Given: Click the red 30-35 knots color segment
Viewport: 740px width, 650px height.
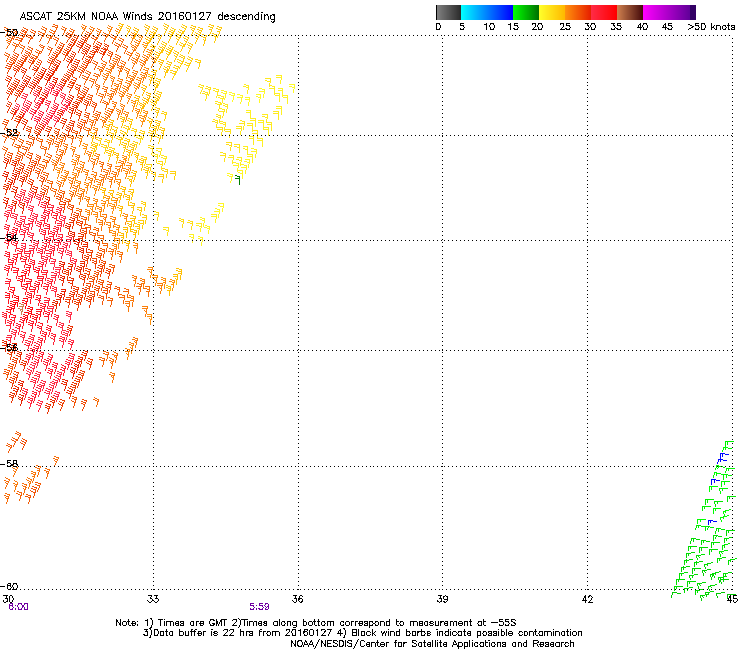Looking at the screenshot, I should (x=604, y=12).
